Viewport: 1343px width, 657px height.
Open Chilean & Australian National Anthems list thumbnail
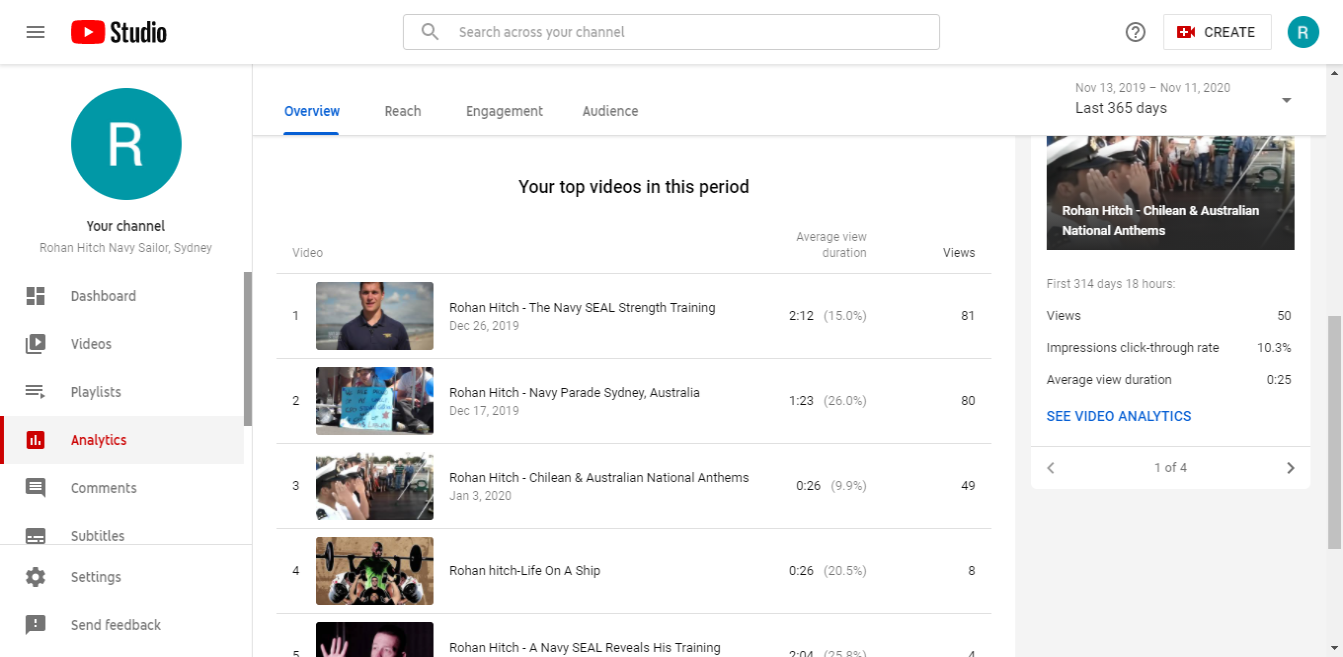[x=375, y=486]
